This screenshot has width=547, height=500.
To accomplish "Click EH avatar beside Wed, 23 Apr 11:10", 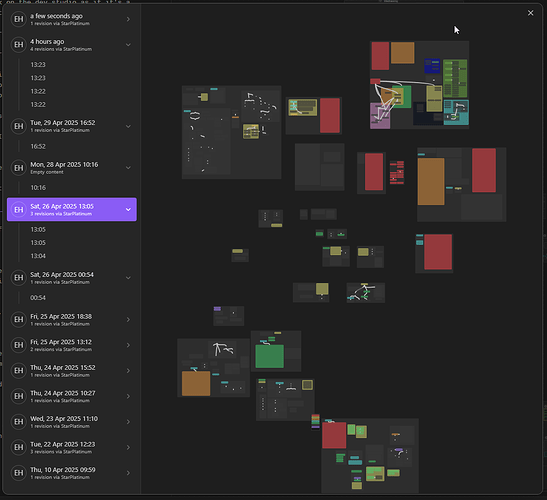I will point(18,422).
